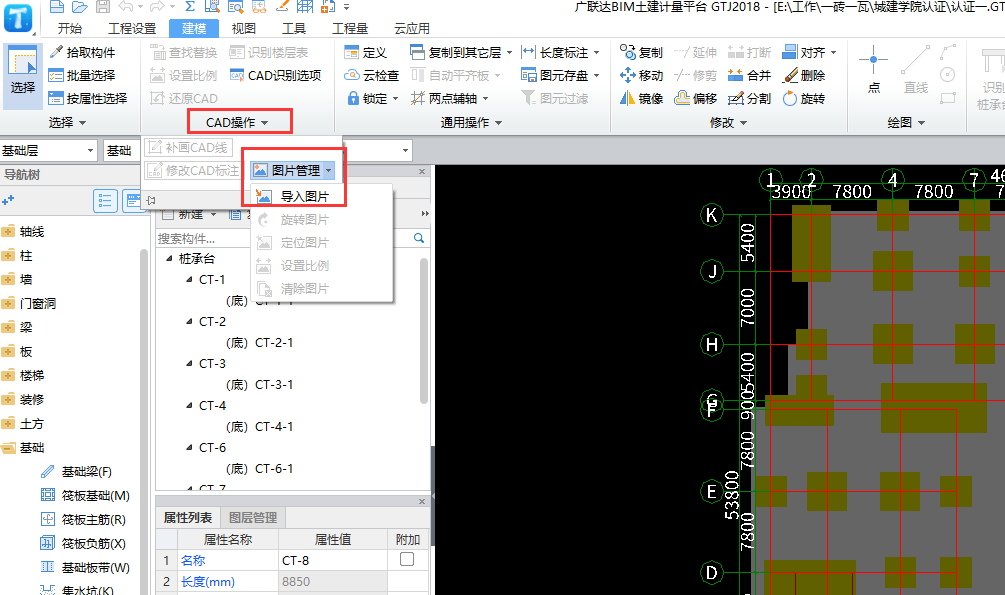The height and width of the screenshot is (595, 1005).
Task: Select 基础板带(W) in navigation tree
Action: pos(85,567)
